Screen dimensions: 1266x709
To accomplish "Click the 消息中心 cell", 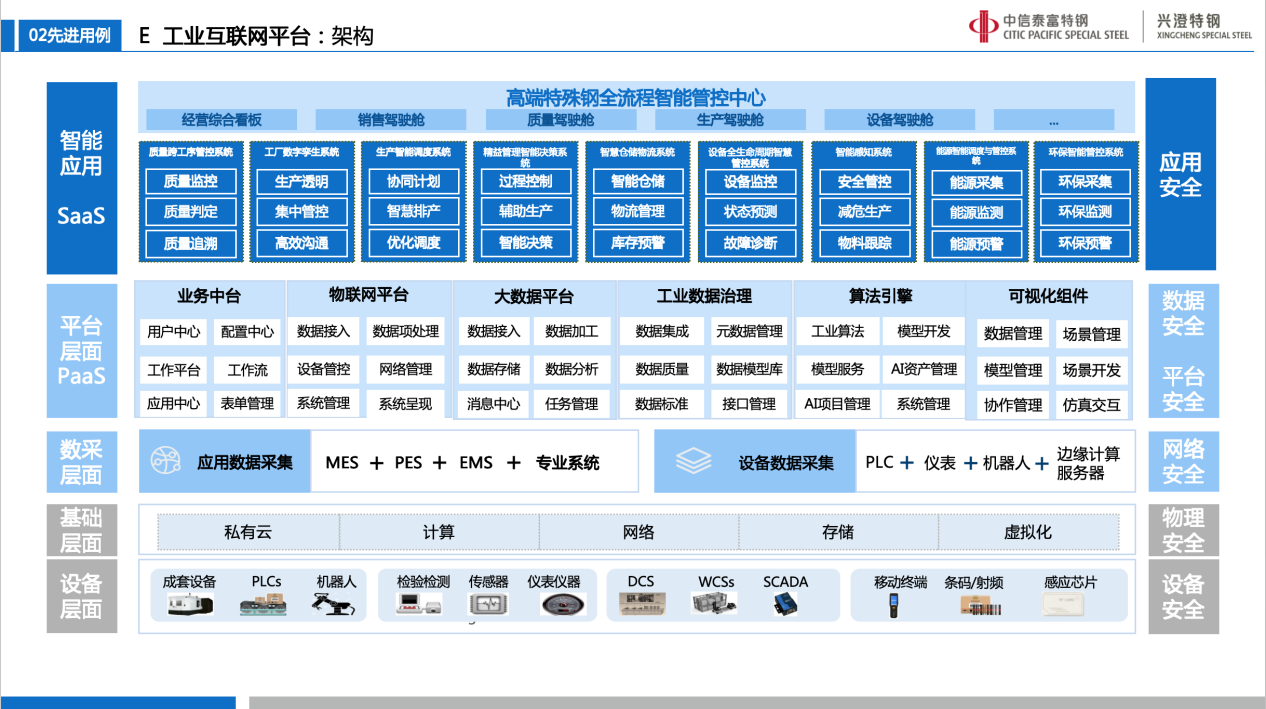I will [494, 404].
